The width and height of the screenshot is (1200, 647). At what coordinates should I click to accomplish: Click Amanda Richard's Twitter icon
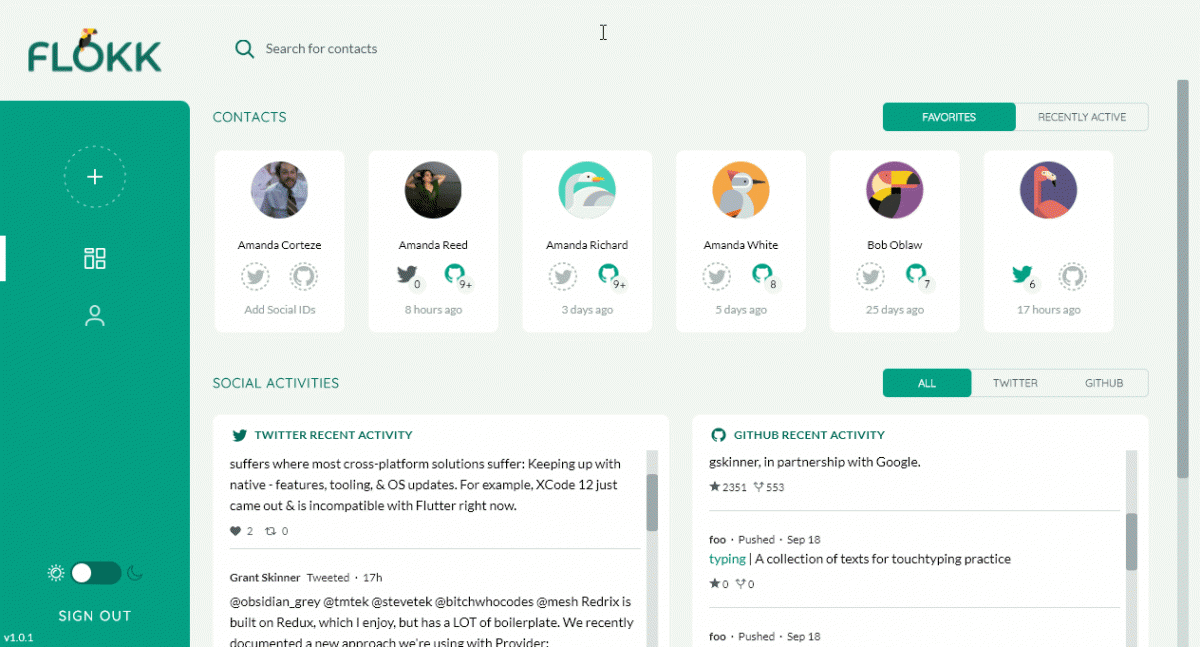pos(563,277)
